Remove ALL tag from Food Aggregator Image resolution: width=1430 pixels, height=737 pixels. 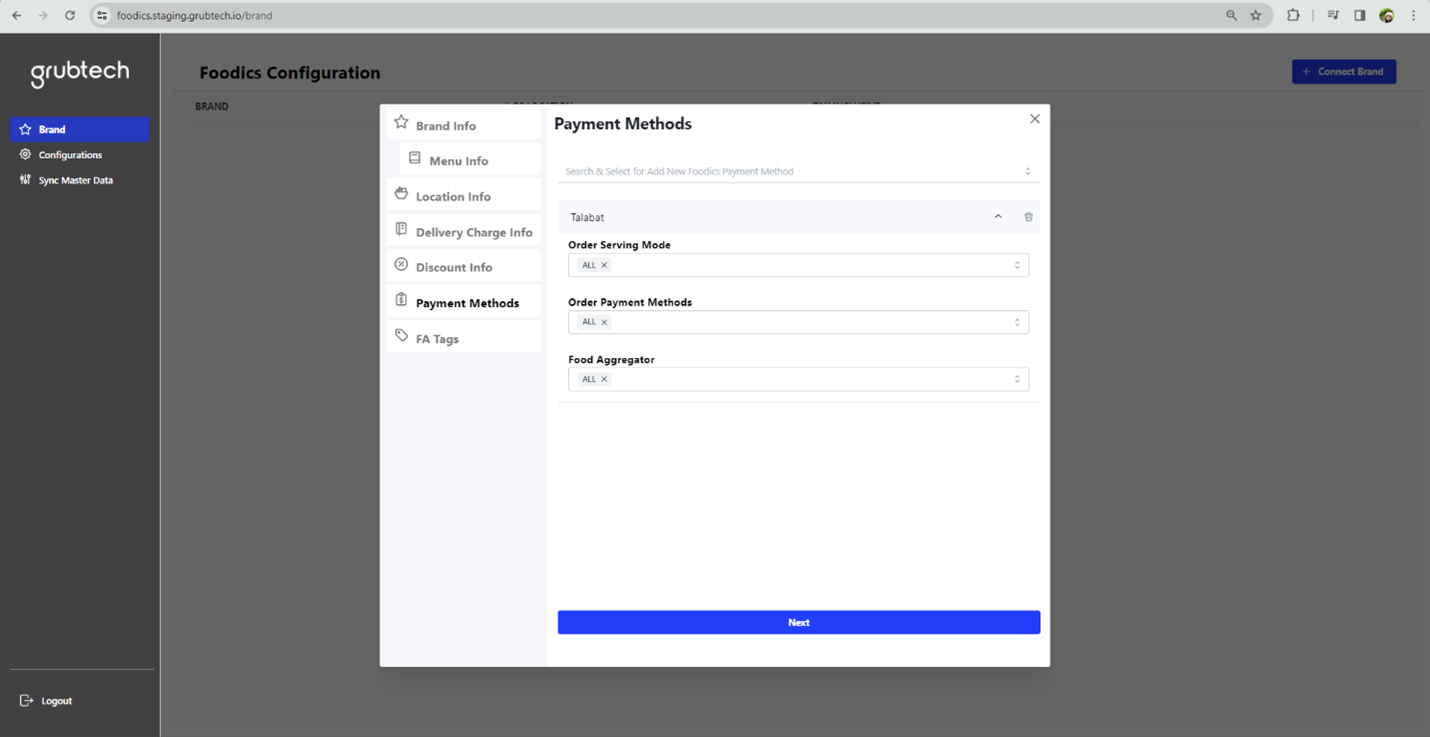tap(604, 380)
